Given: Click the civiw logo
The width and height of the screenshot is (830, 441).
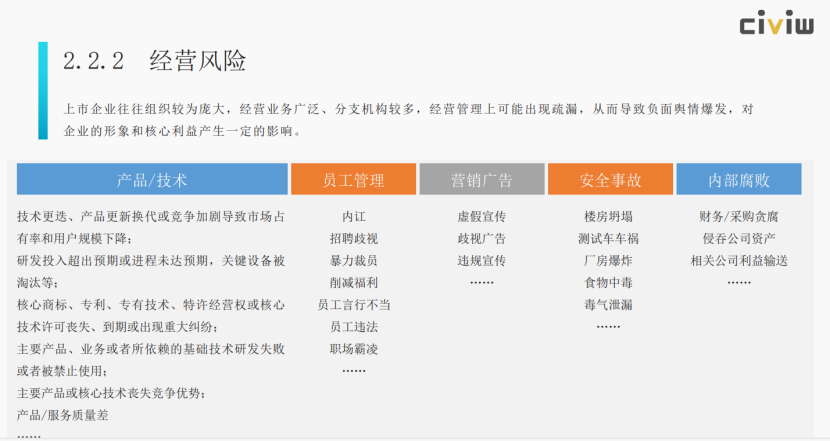Looking at the screenshot, I should [x=775, y=25].
